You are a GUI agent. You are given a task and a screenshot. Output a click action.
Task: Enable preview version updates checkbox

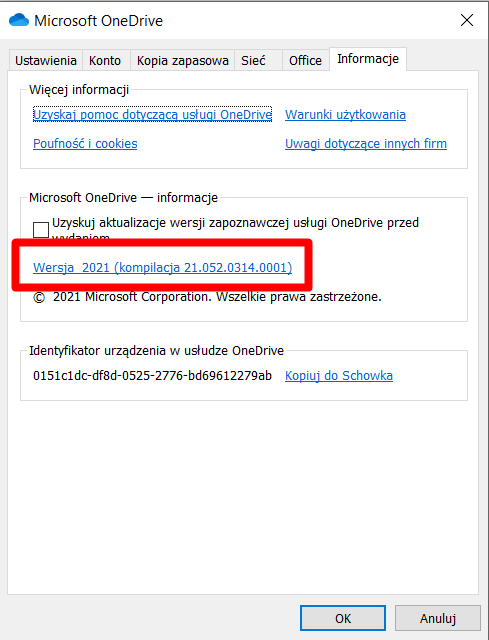[41, 229]
